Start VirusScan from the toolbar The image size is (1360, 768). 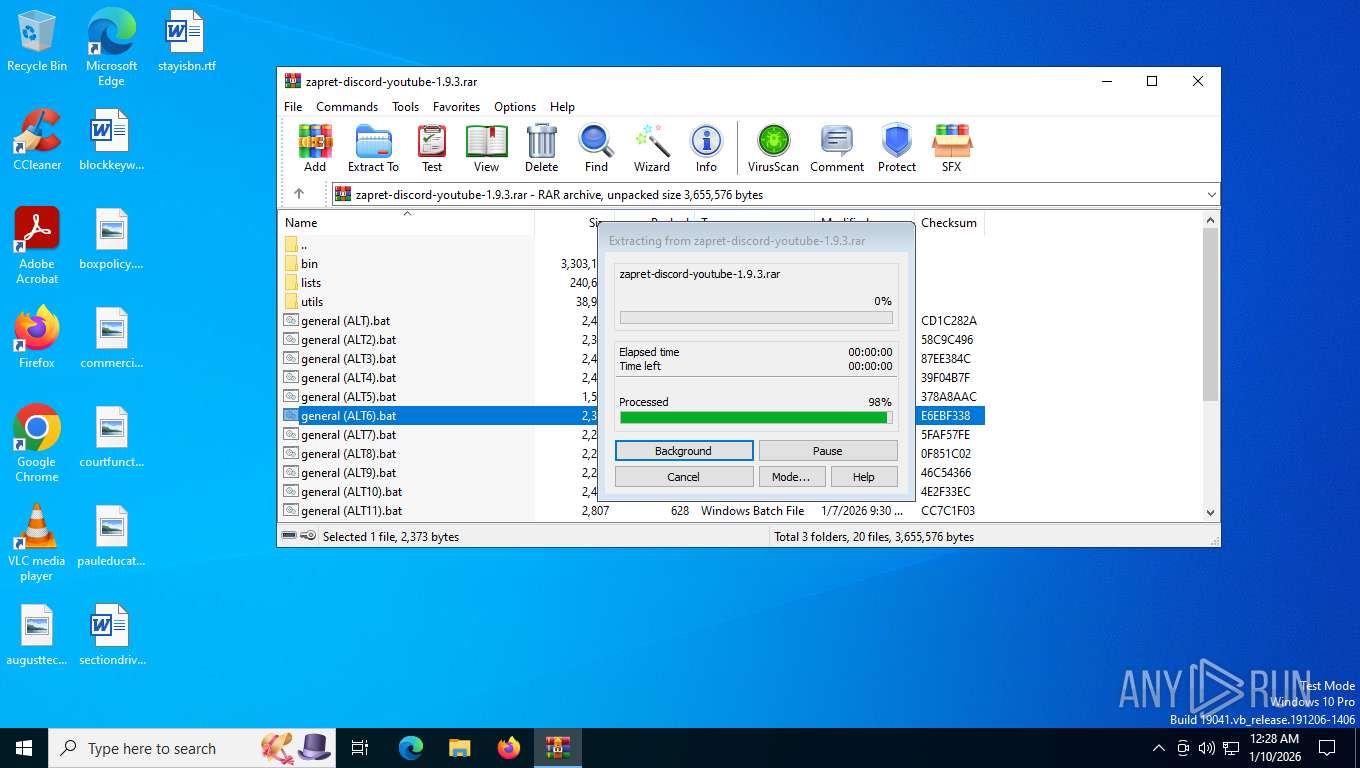[x=773, y=148]
